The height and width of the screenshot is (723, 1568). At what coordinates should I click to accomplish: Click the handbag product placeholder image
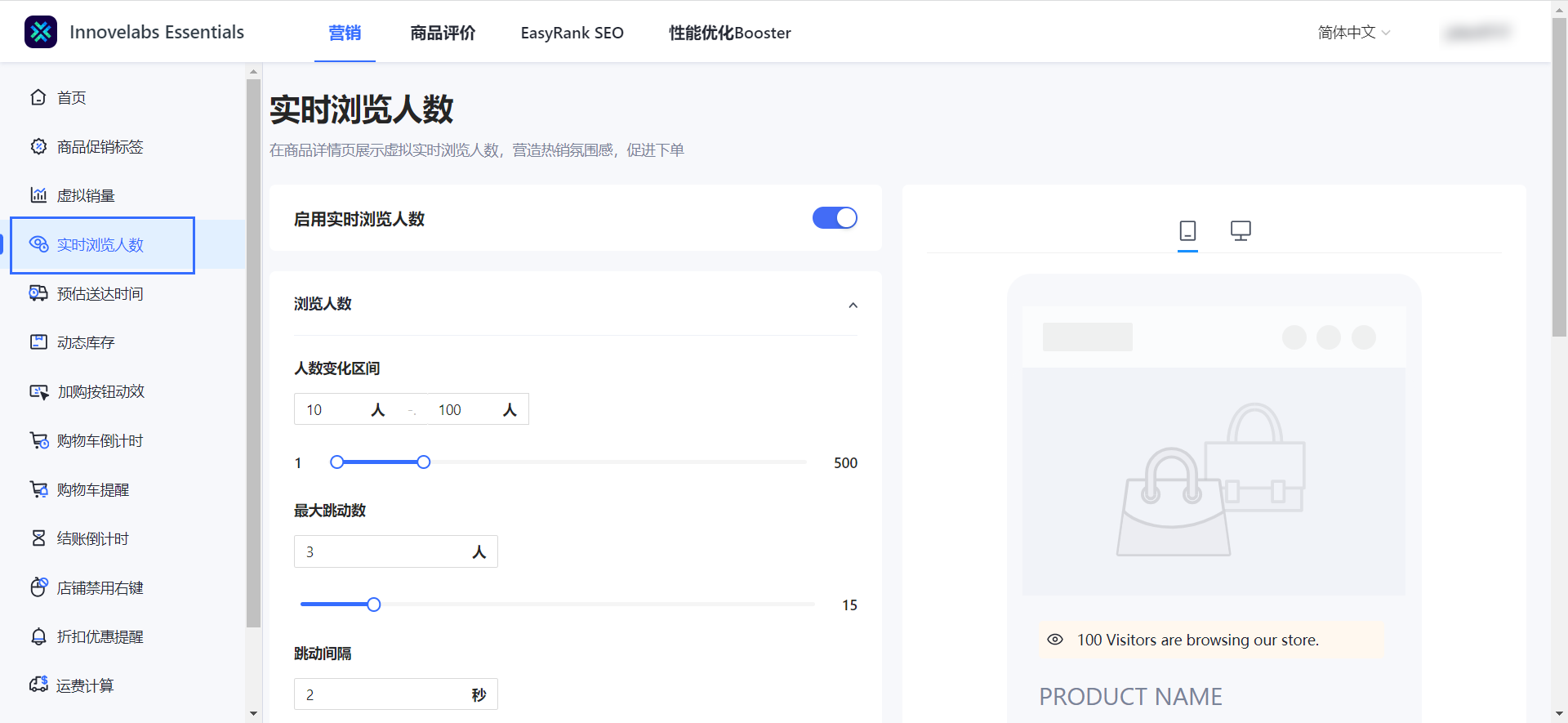(1214, 481)
